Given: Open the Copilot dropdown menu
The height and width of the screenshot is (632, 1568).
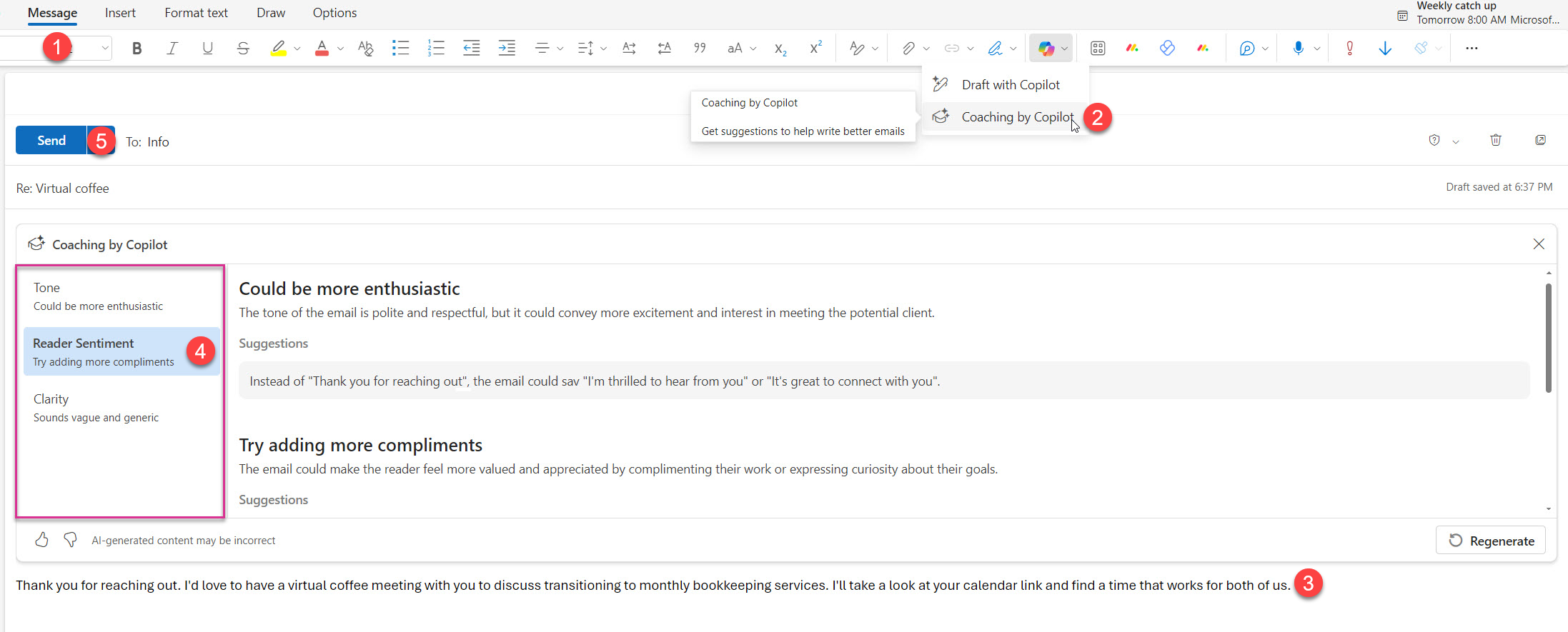Looking at the screenshot, I should [1065, 49].
